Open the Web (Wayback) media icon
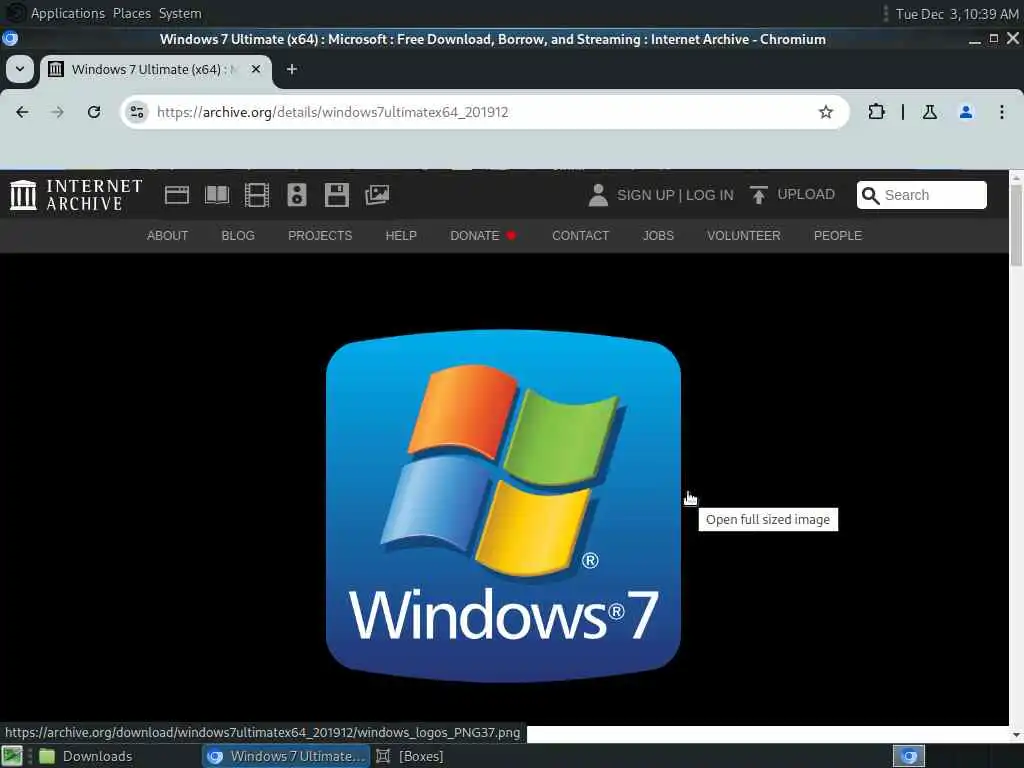 point(177,195)
